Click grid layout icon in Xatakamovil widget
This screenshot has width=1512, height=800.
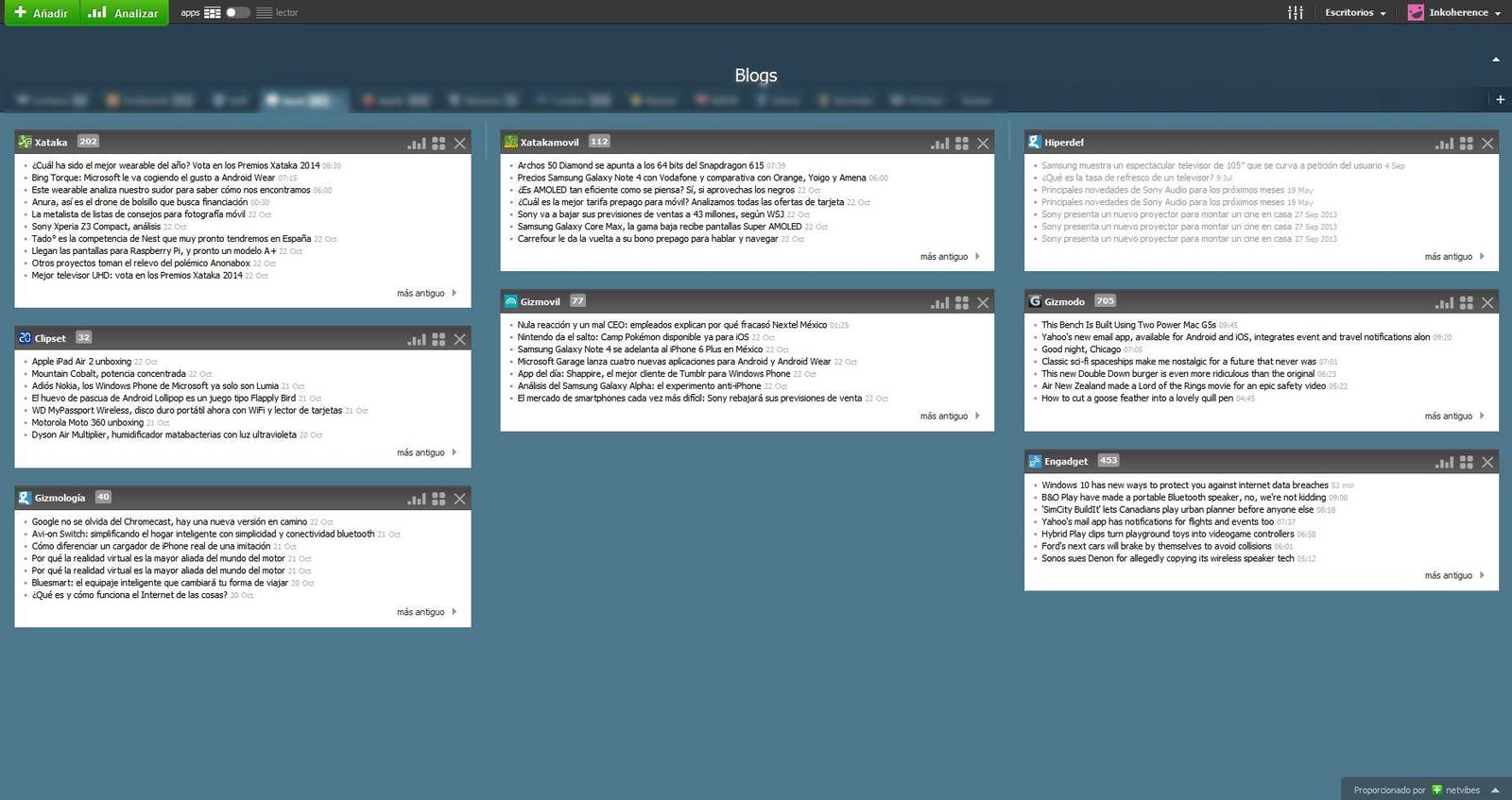(962, 144)
